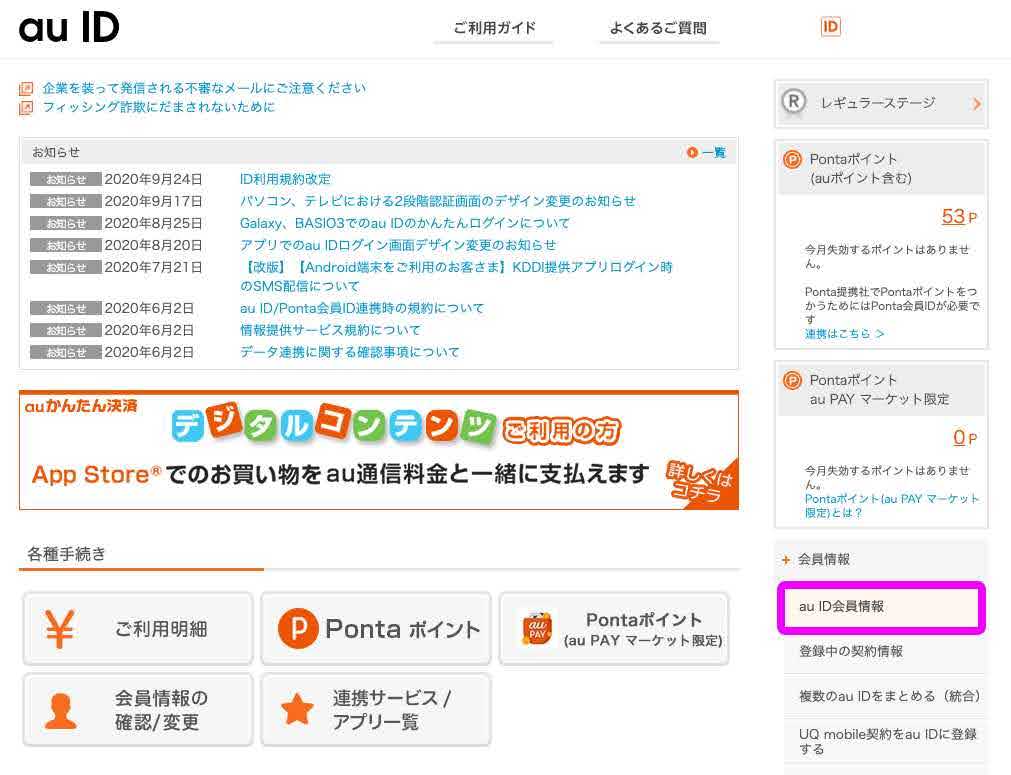The height and width of the screenshot is (775, 1011).
Task: Click external link icon beside 企業を装って notice
Action: (26, 88)
